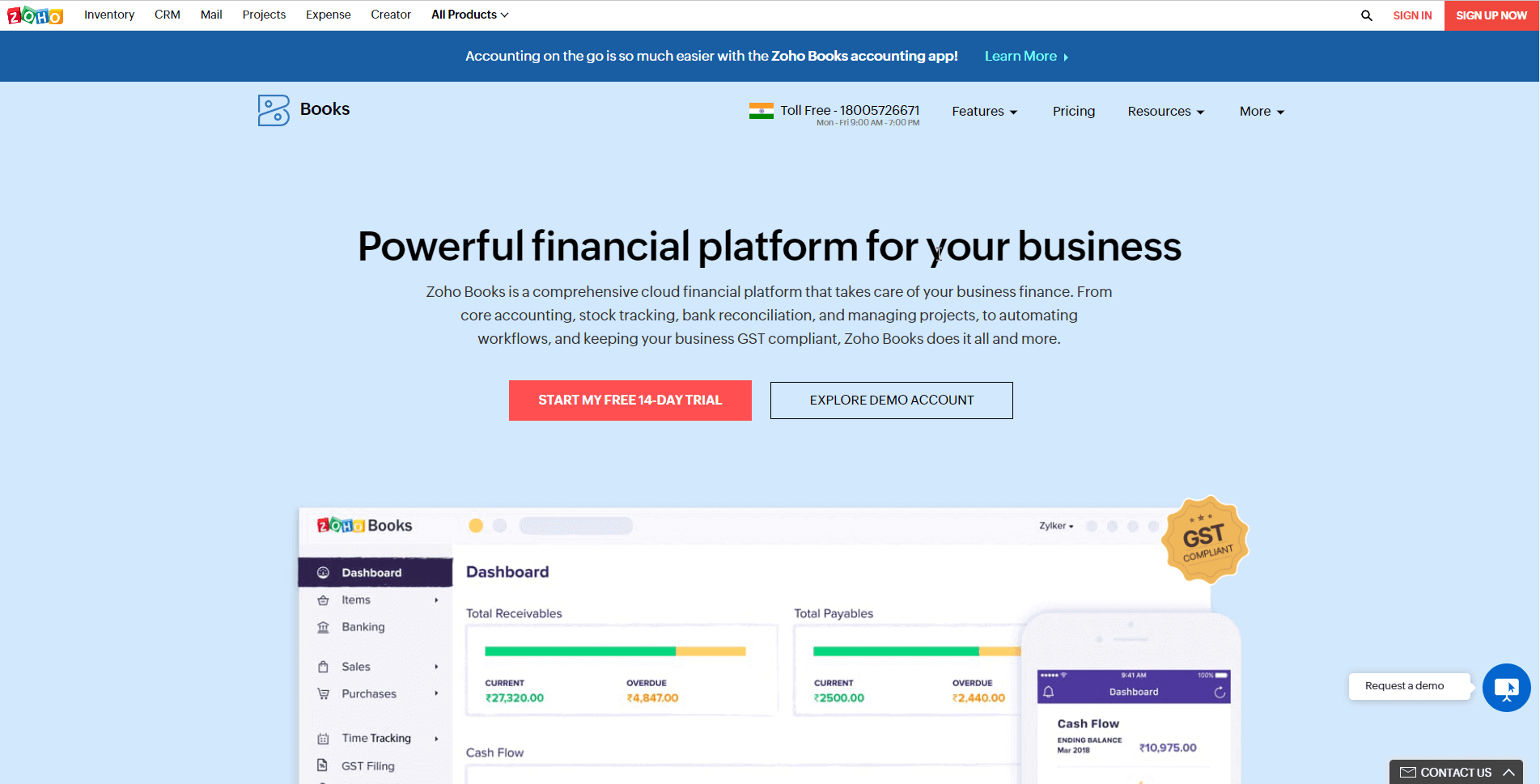Click the Zoho Books logo icon

[274, 110]
